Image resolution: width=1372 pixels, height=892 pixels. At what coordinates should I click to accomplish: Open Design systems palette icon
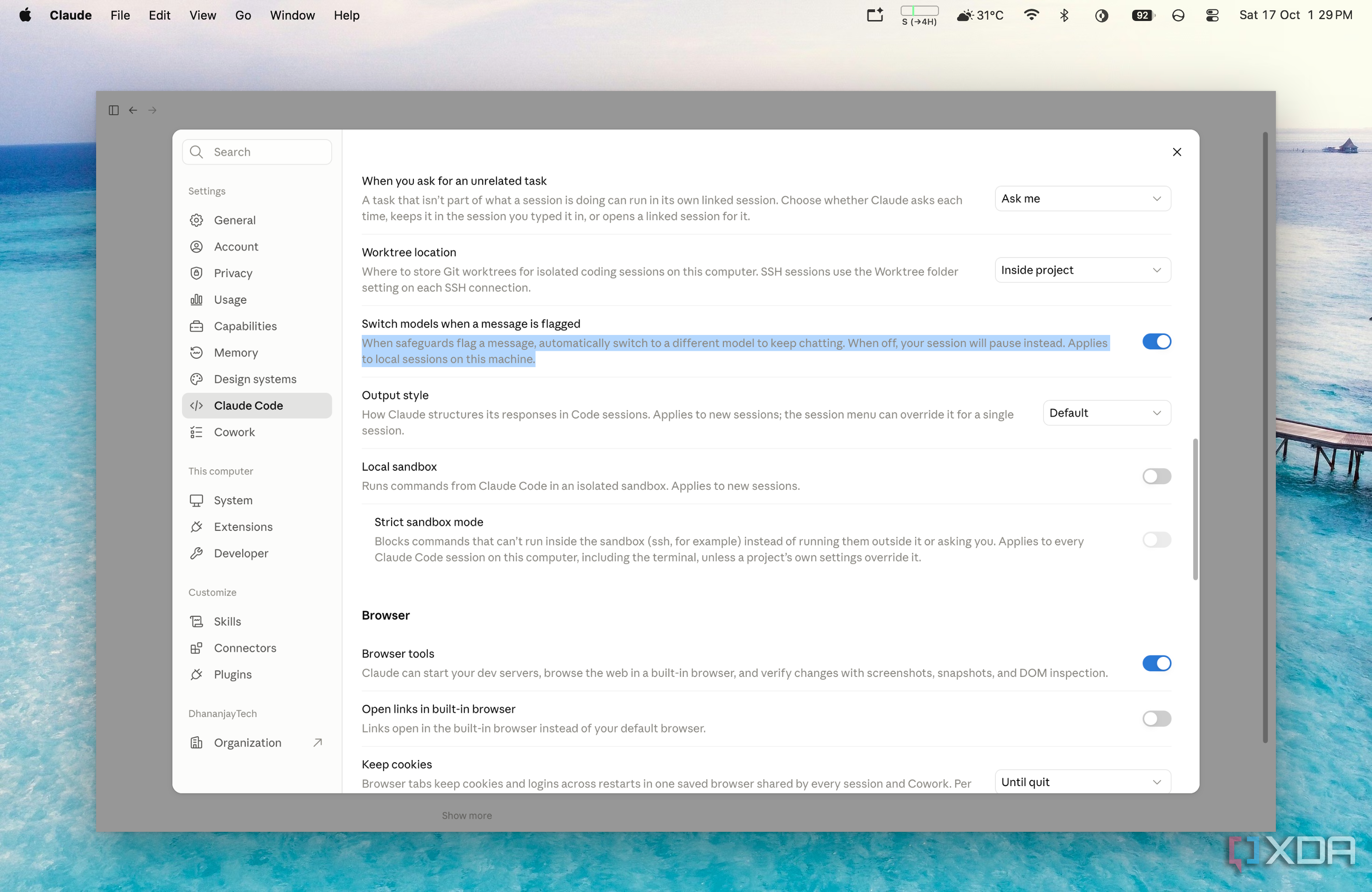click(196, 379)
